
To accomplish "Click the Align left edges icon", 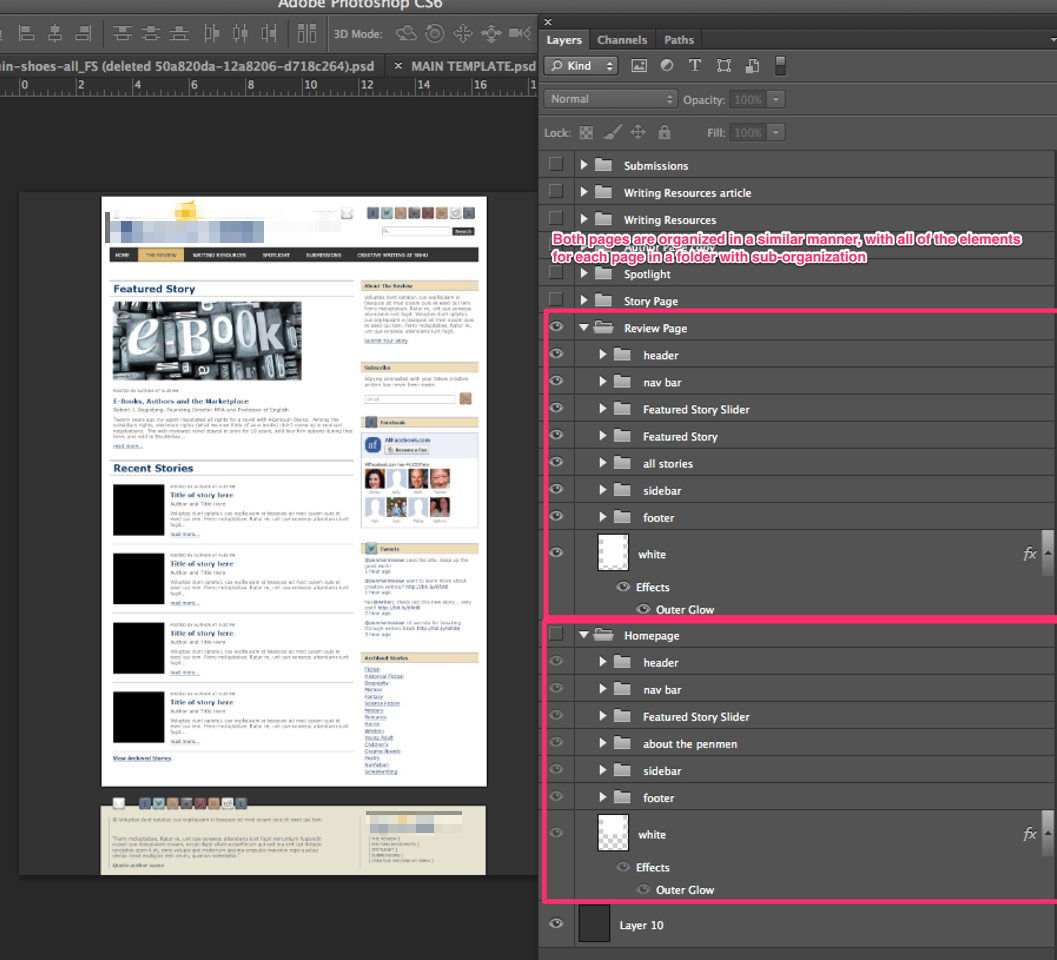I will click(26, 33).
